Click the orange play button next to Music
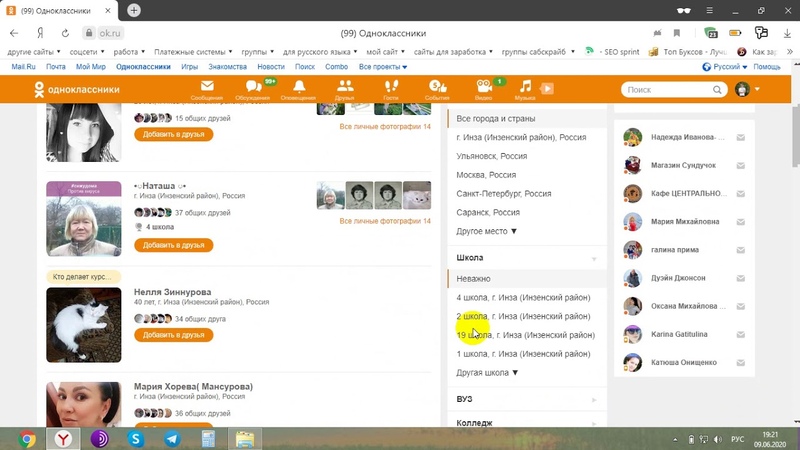 [x=547, y=89]
